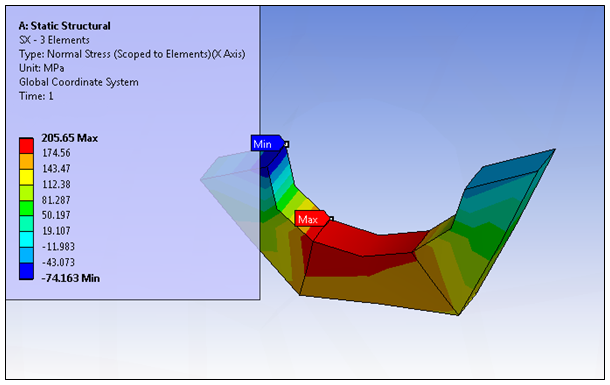Click the -74.163 Min legend value
Screen dimensions: 610x385
(x=70, y=278)
